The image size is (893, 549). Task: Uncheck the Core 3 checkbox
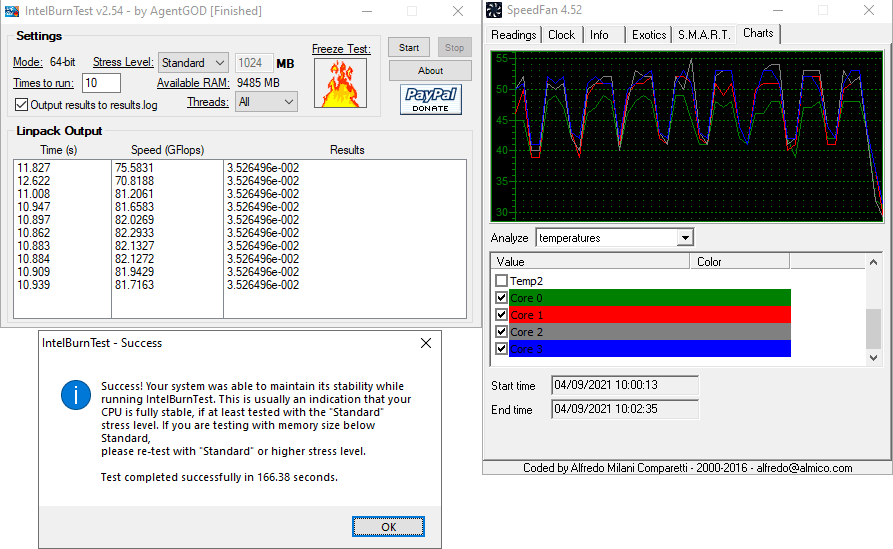(501, 349)
